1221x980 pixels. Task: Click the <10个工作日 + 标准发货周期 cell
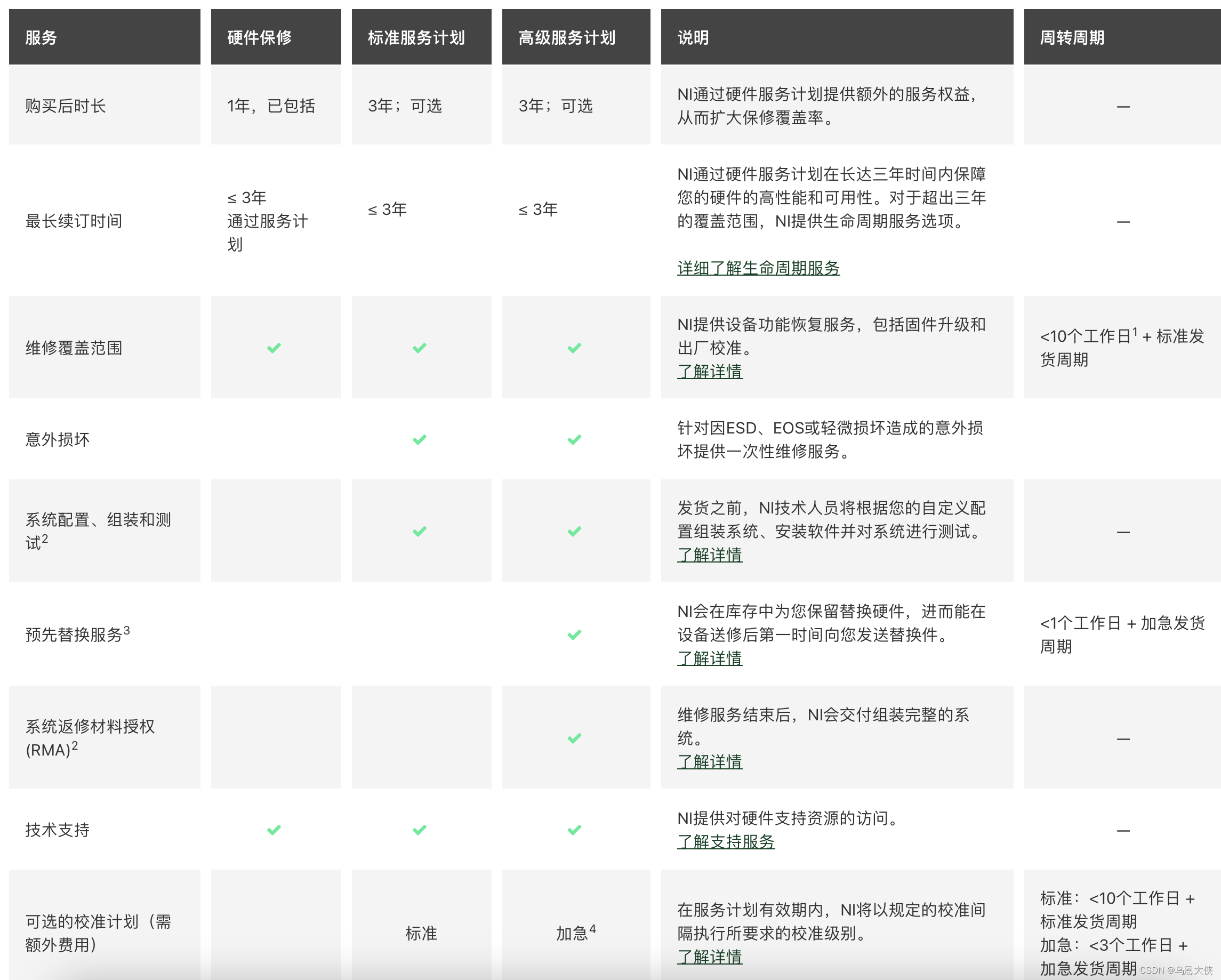1122,347
